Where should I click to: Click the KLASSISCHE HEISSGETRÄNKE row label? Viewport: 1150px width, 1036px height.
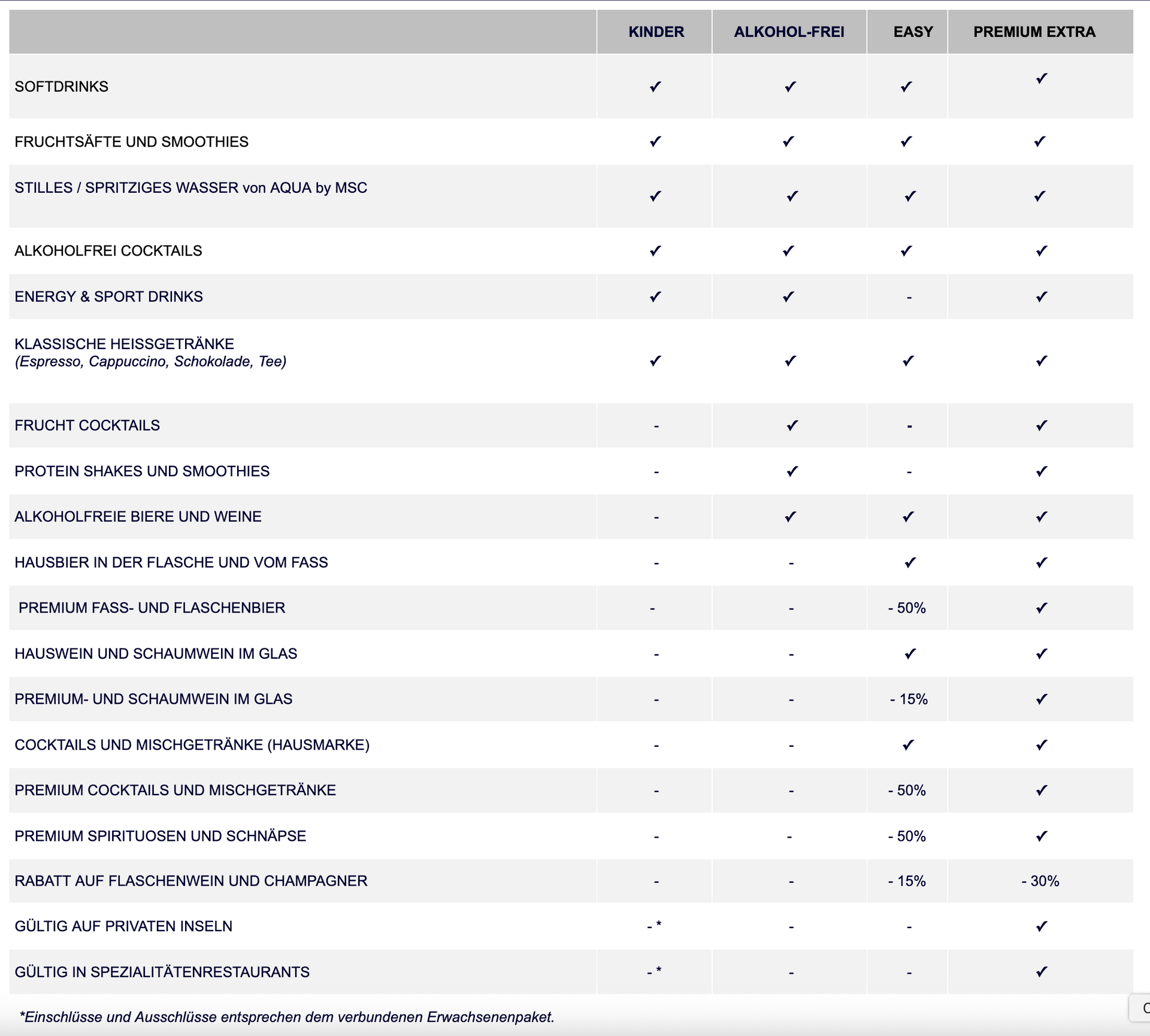[125, 344]
